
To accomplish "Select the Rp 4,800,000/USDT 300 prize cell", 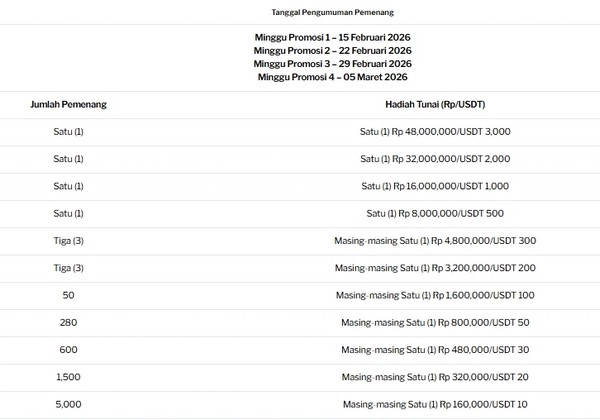I will tap(435, 241).
